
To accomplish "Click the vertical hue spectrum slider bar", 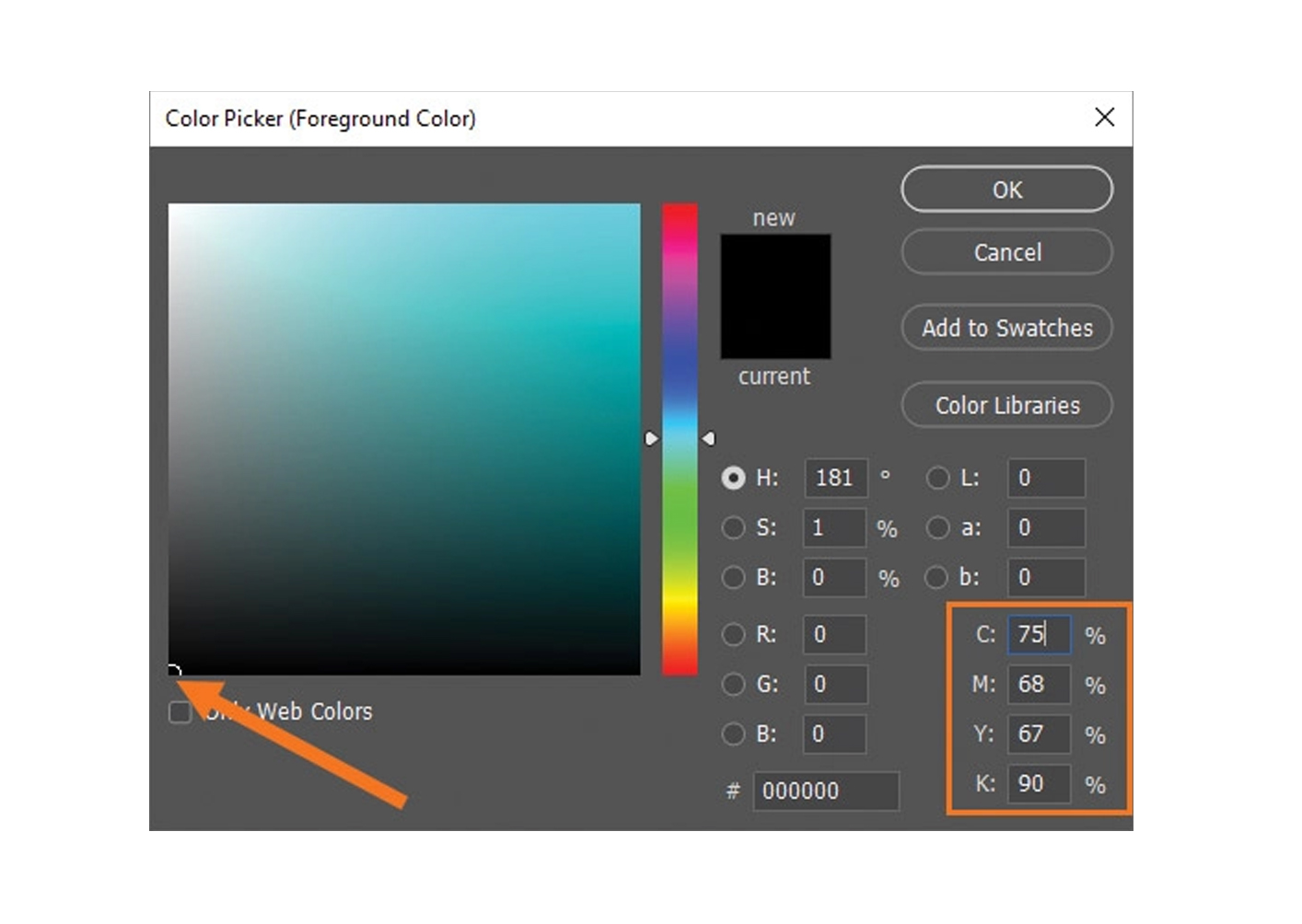I will (680, 440).
